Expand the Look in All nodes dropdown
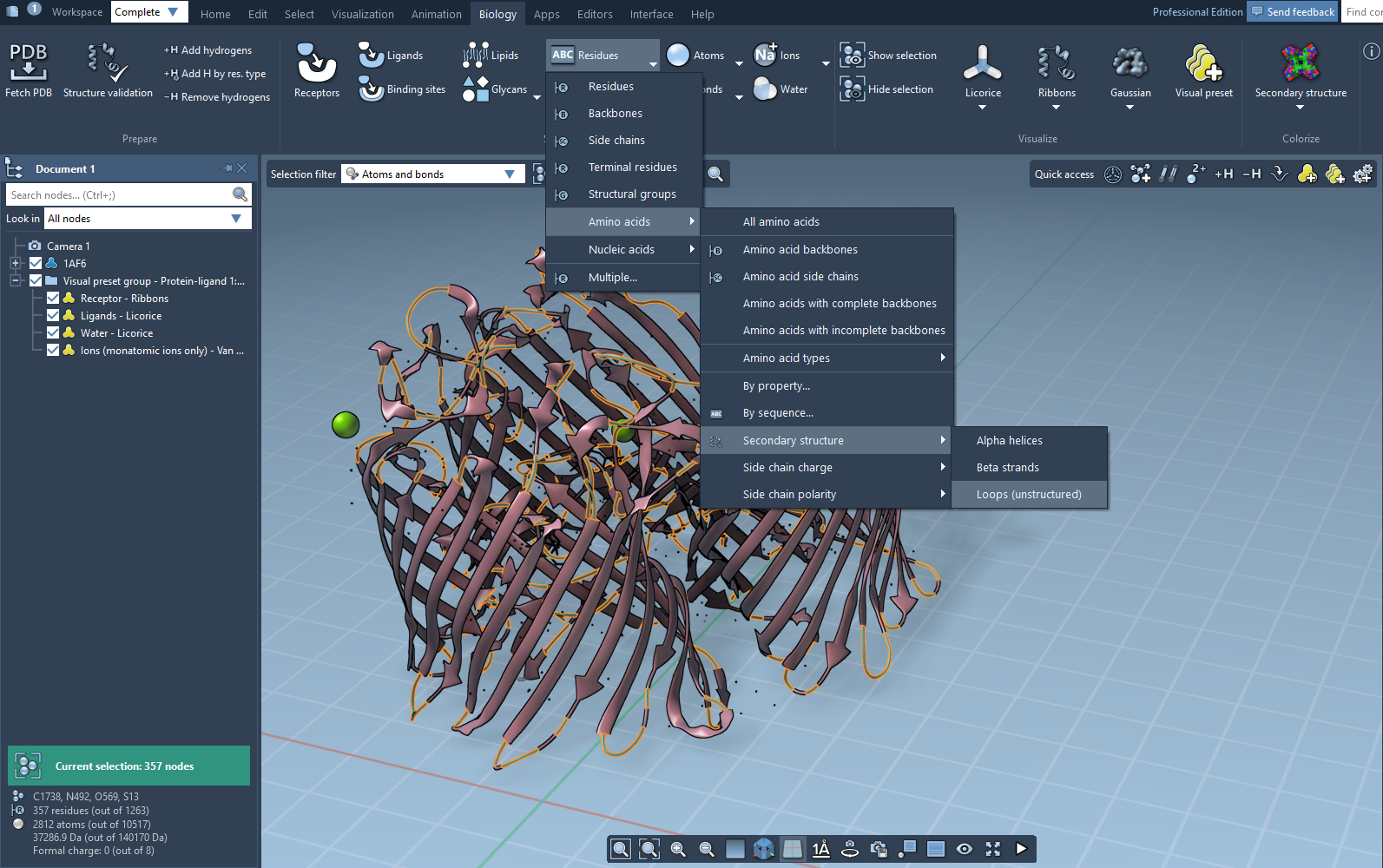This screenshot has width=1383, height=868. click(x=235, y=219)
